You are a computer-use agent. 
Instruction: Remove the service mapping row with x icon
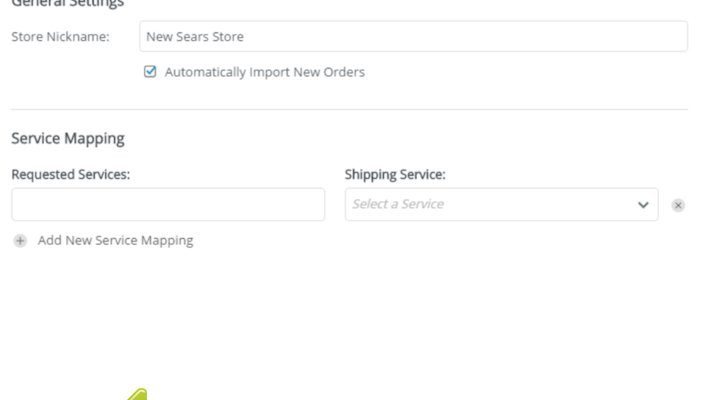tap(678, 205)
